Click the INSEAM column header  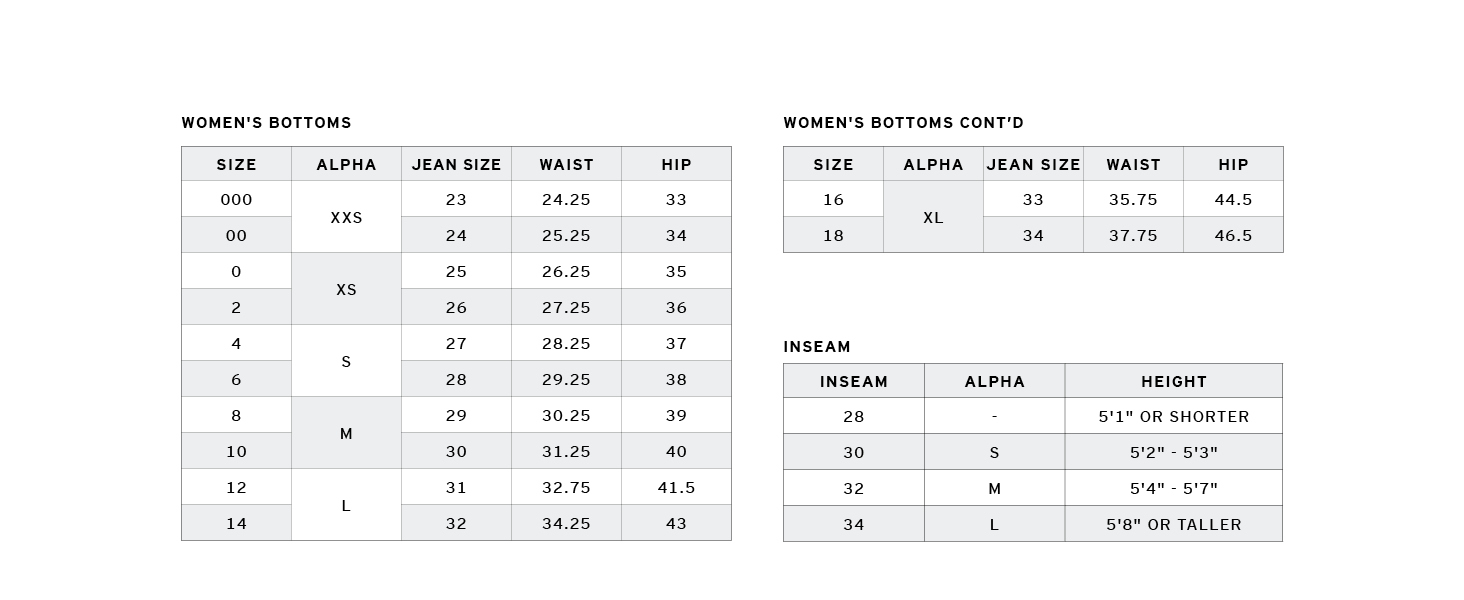tap(853, 381)
